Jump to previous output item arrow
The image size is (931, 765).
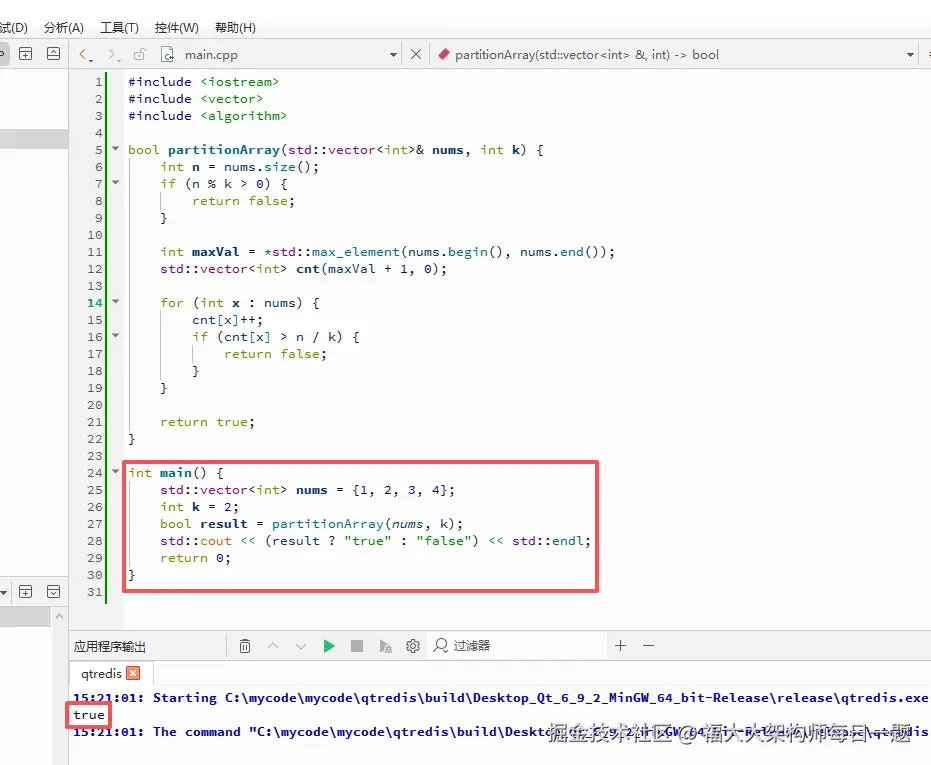pyautogui.click(x=273, y=646)
